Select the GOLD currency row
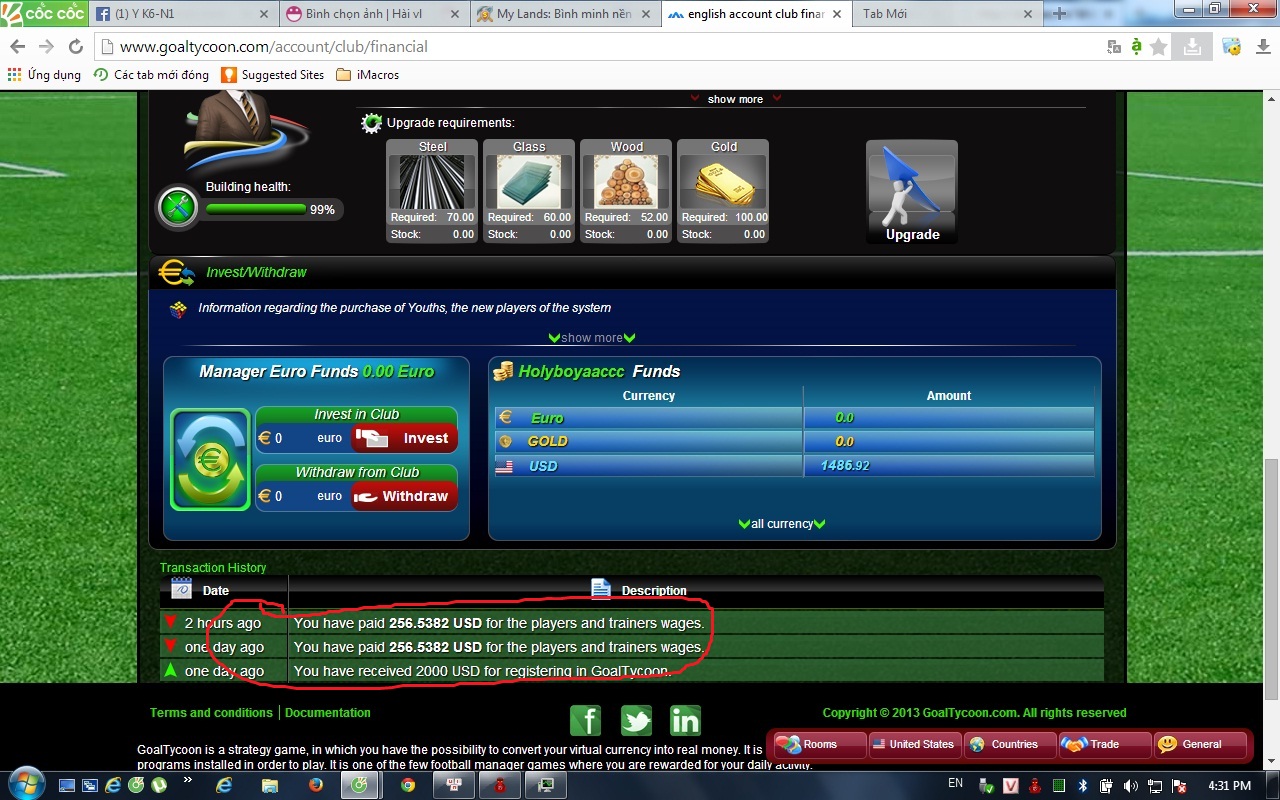1280x800 pixels. pyautogui.click(x=794, y=441)
